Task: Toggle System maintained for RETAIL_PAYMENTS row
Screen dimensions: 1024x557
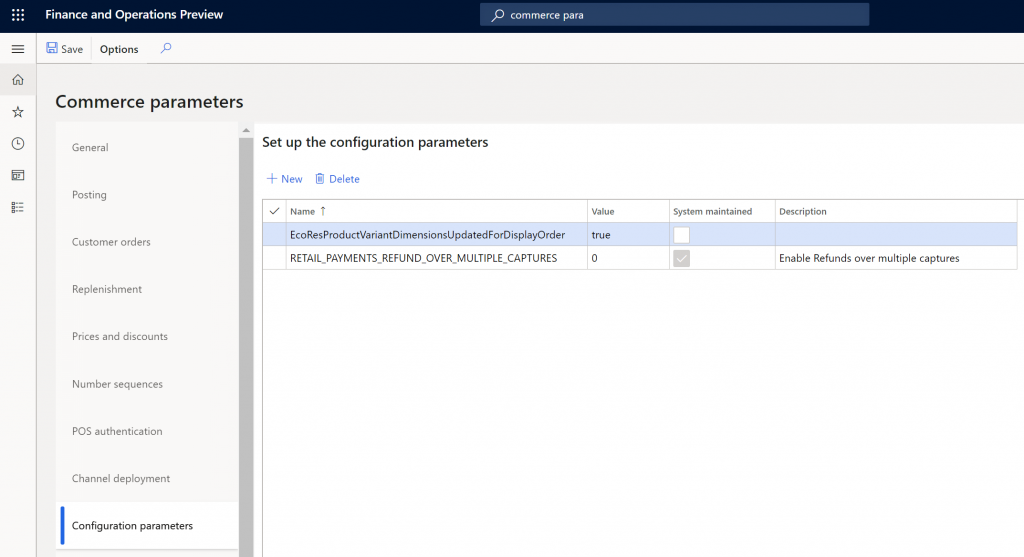Action: tap(681, 258)
